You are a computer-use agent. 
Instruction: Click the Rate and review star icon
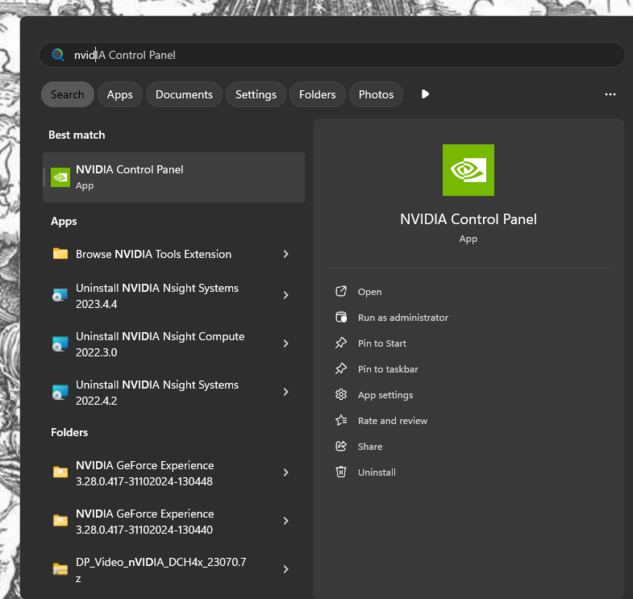[340, 421]
